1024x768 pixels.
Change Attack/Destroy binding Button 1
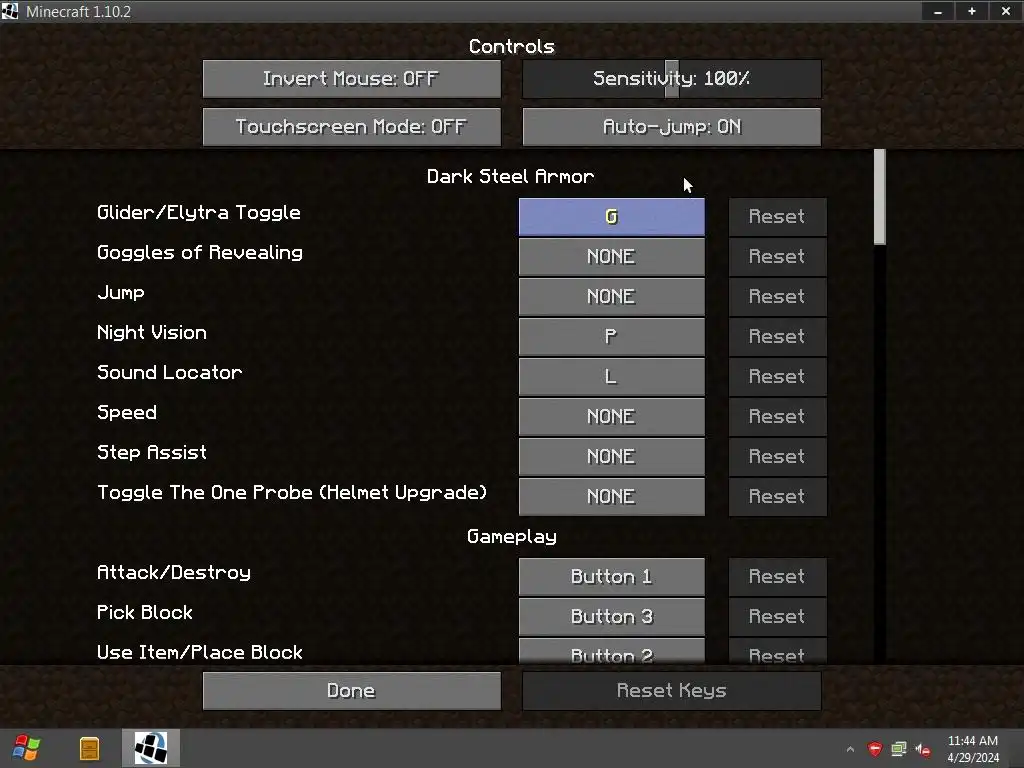pyautogui.click(x=611, y=577)
